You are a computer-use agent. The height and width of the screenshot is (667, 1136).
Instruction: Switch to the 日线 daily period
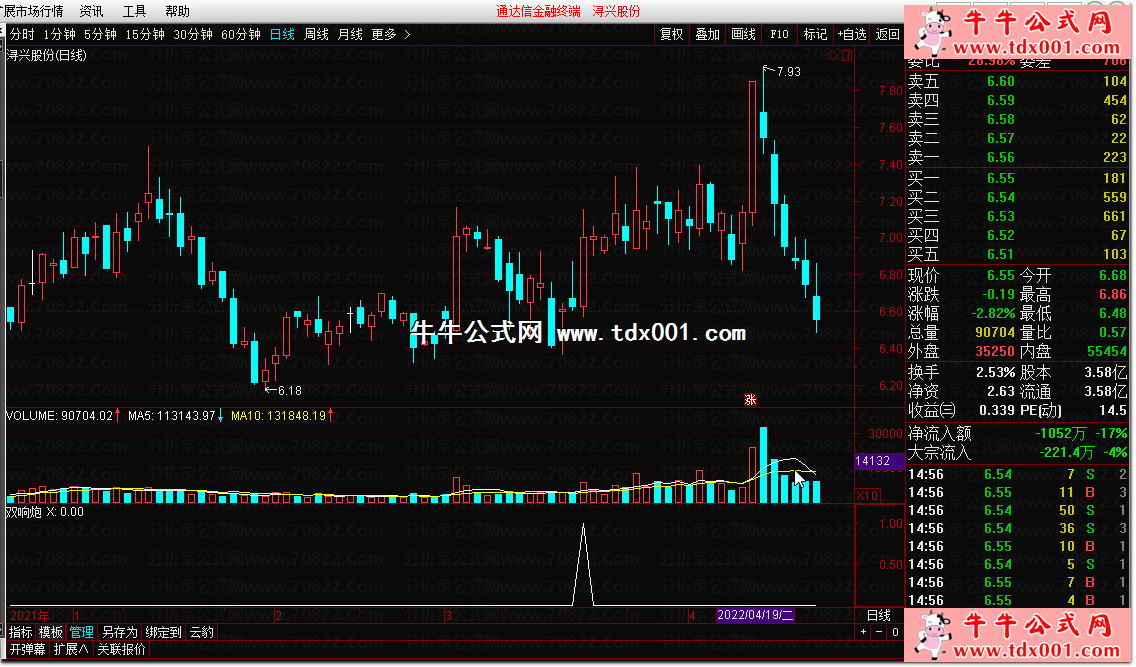[282, 34]
